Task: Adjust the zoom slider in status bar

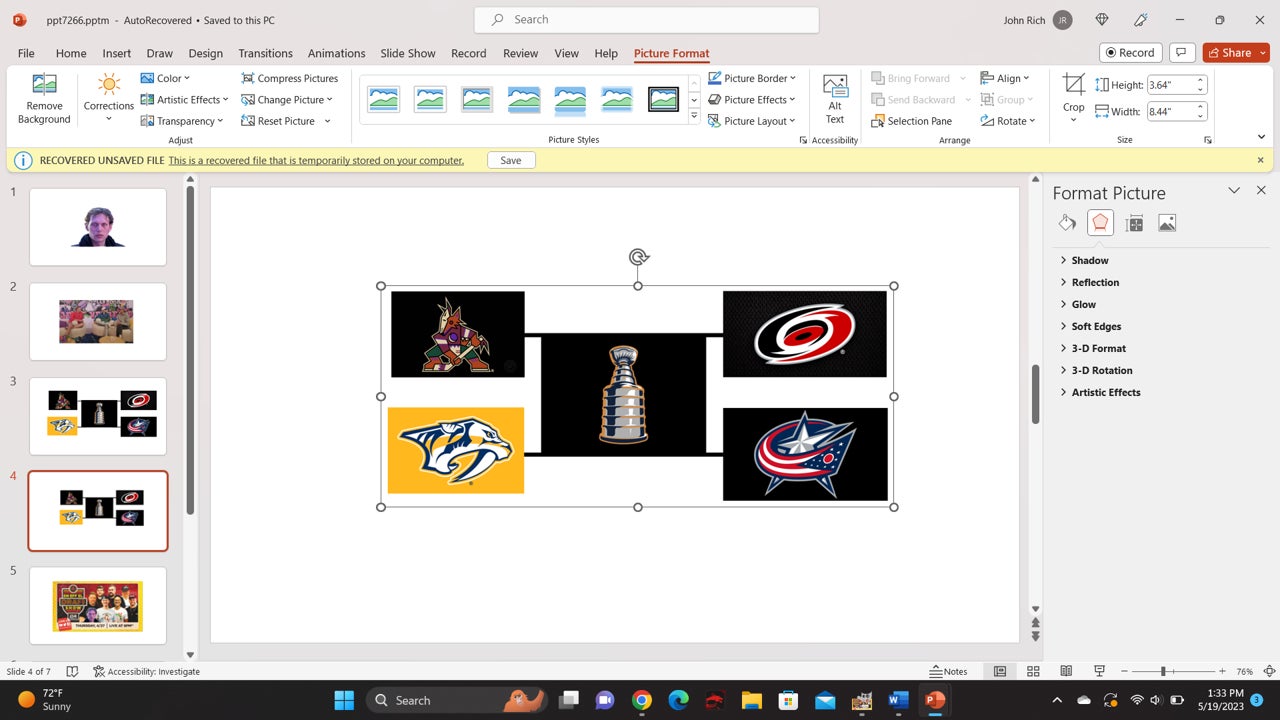Action: 1163,671
